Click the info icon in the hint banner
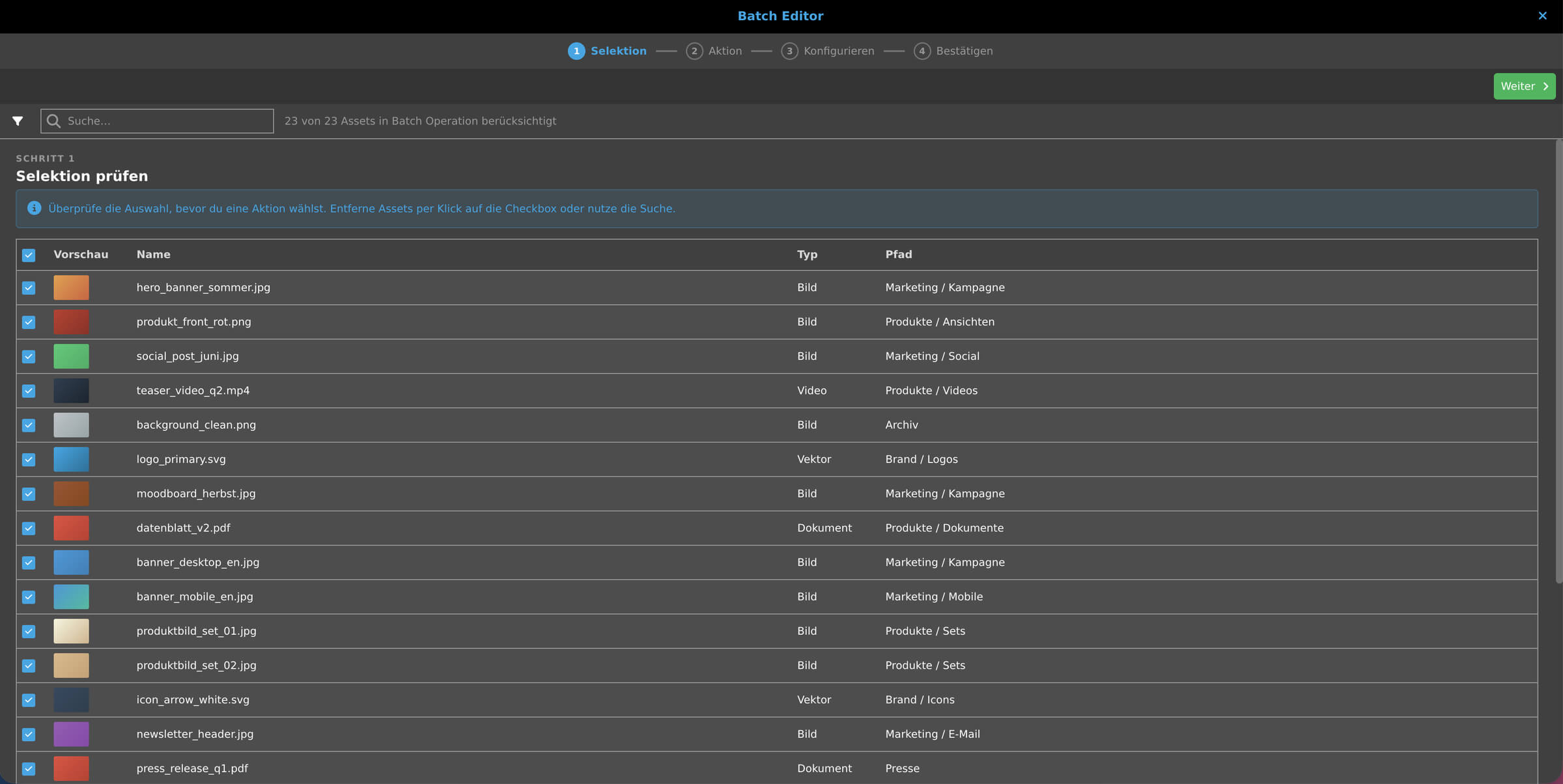Image resolution: width=1563 pixels, height=784 pixels. click(x=33, y=208)
